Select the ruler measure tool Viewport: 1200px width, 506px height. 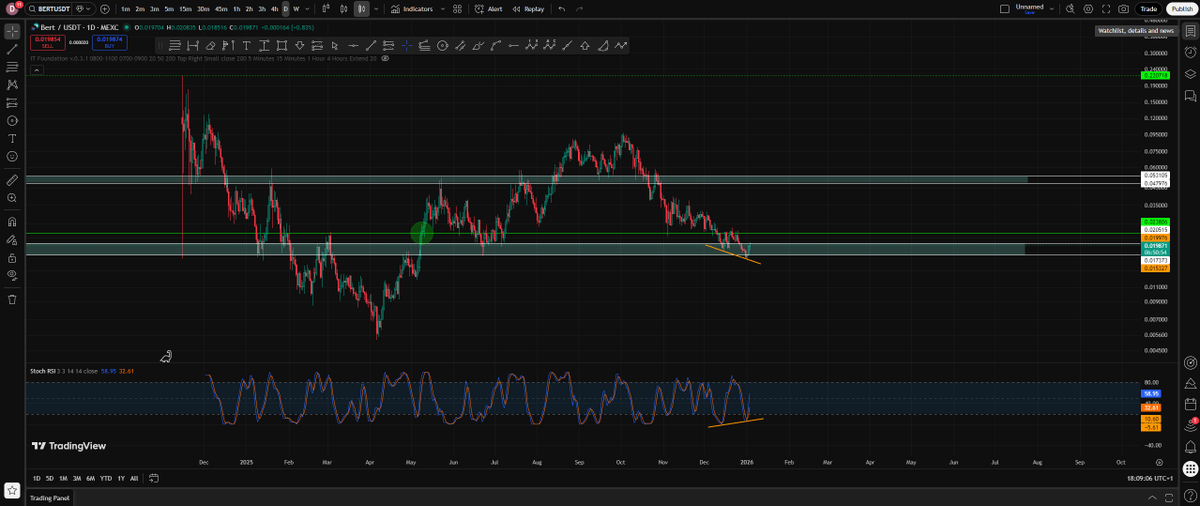[x=12, y=181]
